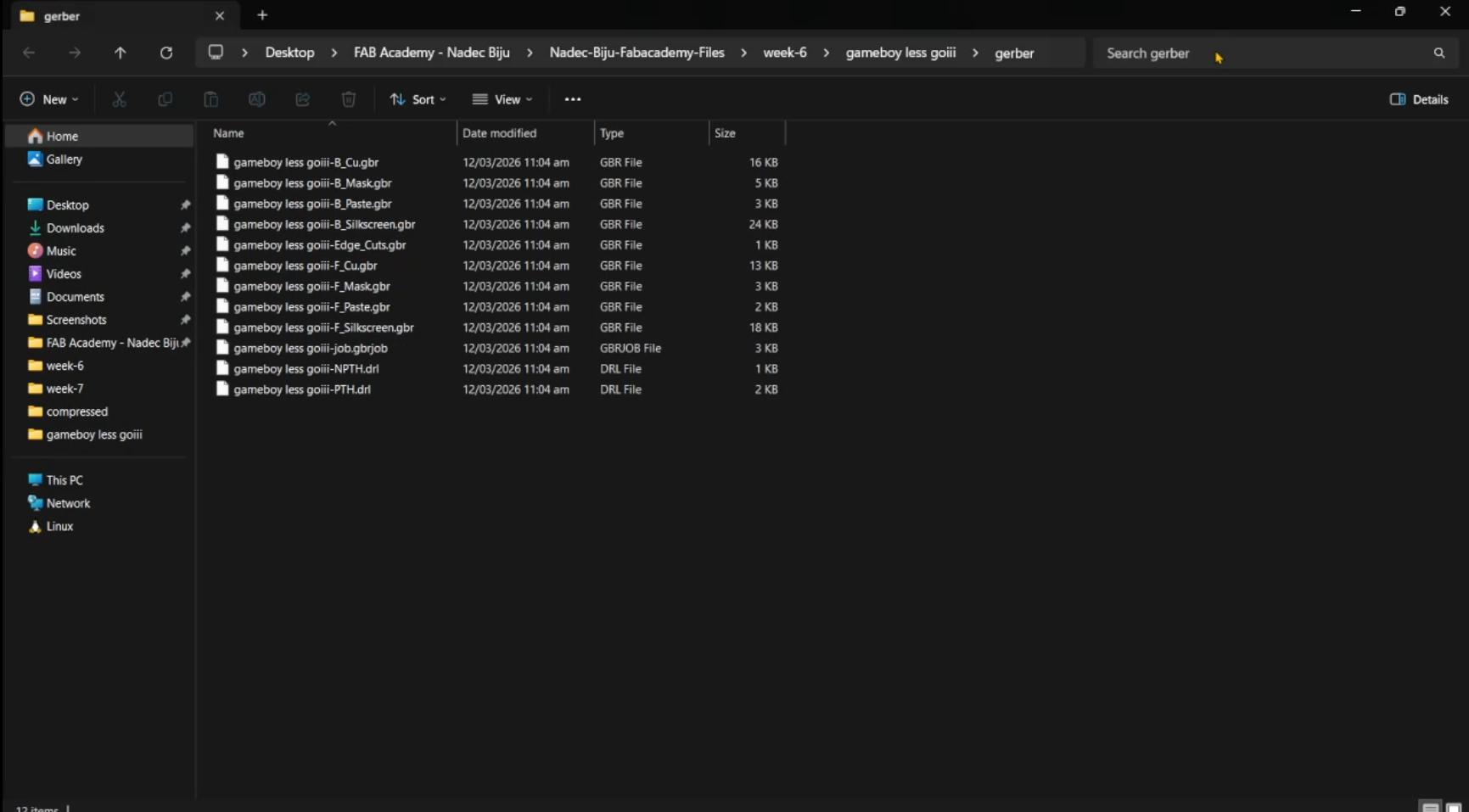Viewport: 1469px width, 812px height.
Task: Open the Share icon
Action: pyautogui.click(x=302, y=98)
